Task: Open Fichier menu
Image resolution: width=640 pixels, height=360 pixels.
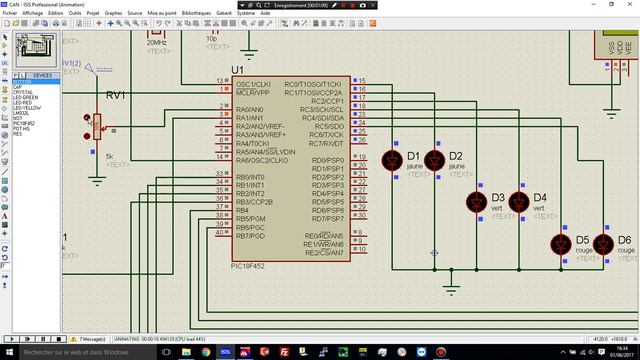Action: click(x=10, y=13)
